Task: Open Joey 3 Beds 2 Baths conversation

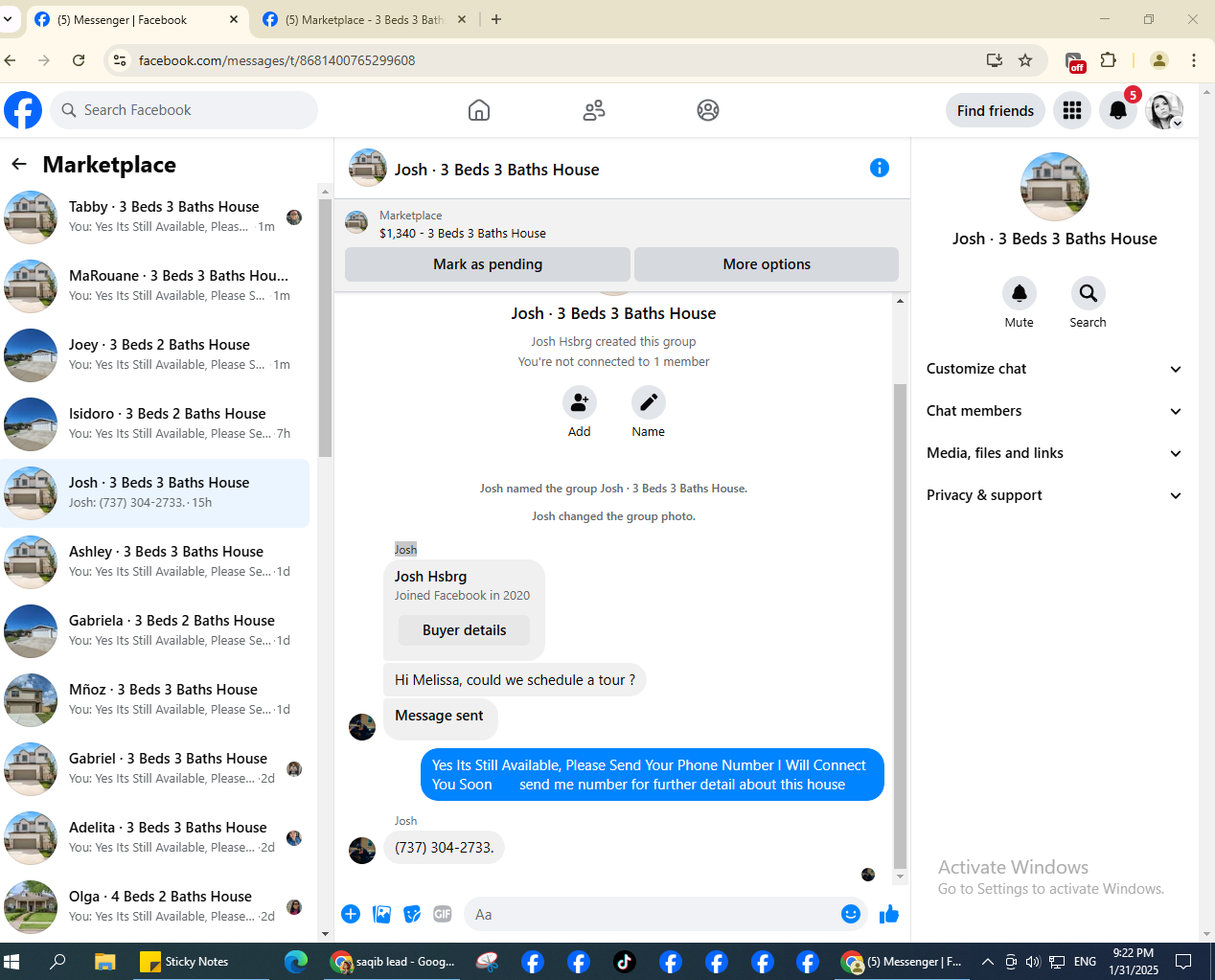Action: (x=155, y=354)
